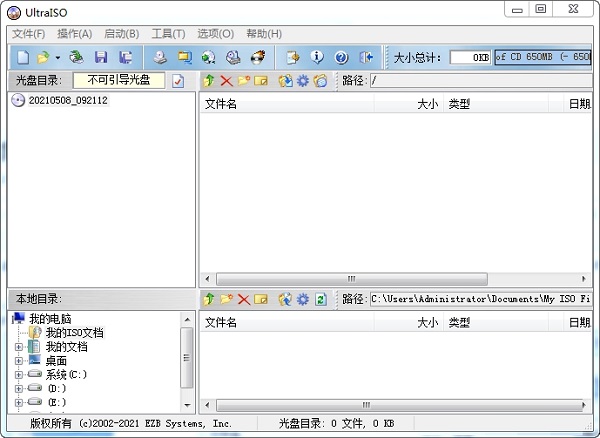Go up a level in disc pane

[209, 81]
